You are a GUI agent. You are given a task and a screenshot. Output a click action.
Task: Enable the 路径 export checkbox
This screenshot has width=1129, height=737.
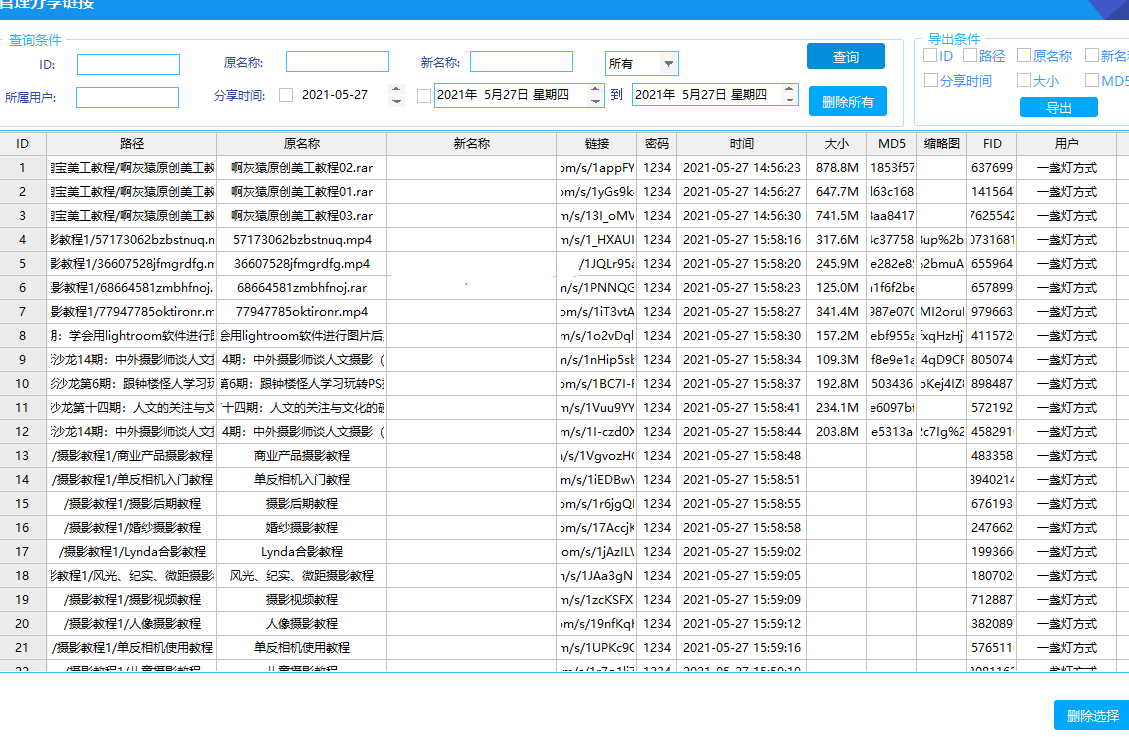pyautogui.click(x=970, y=56)
